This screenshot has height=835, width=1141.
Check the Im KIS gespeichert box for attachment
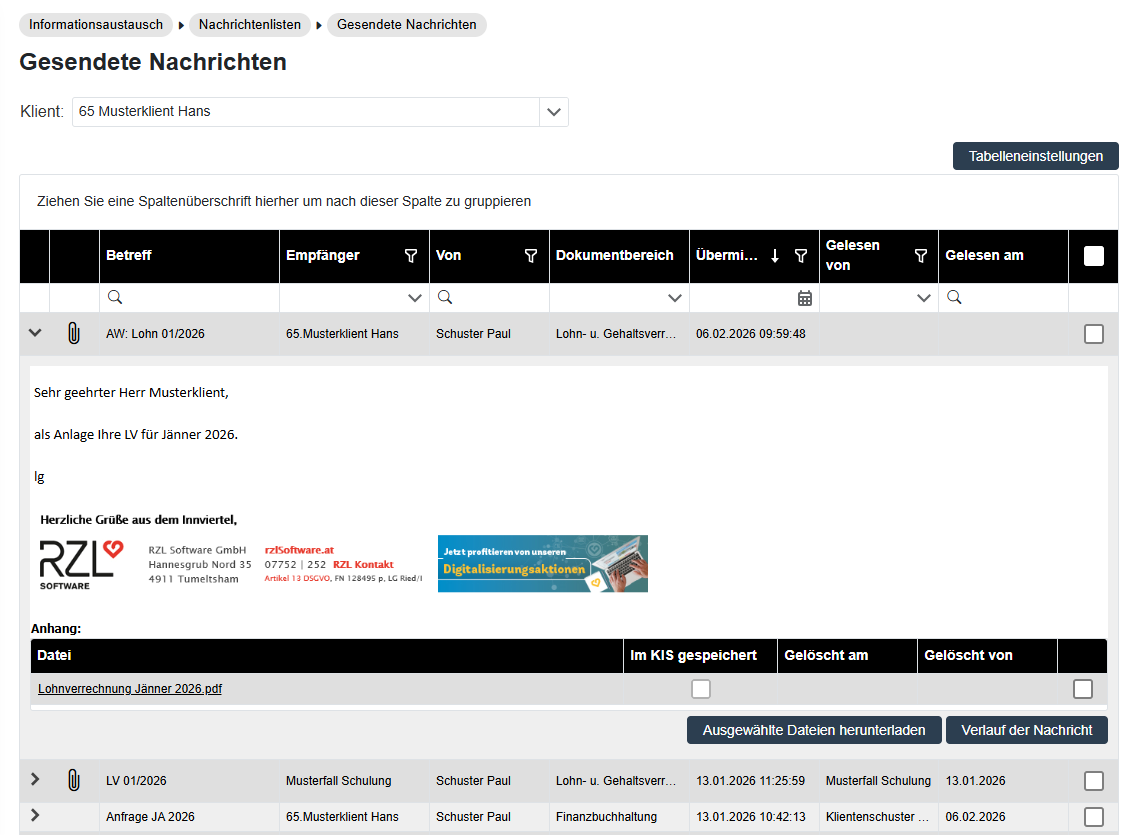click(701, 689)
